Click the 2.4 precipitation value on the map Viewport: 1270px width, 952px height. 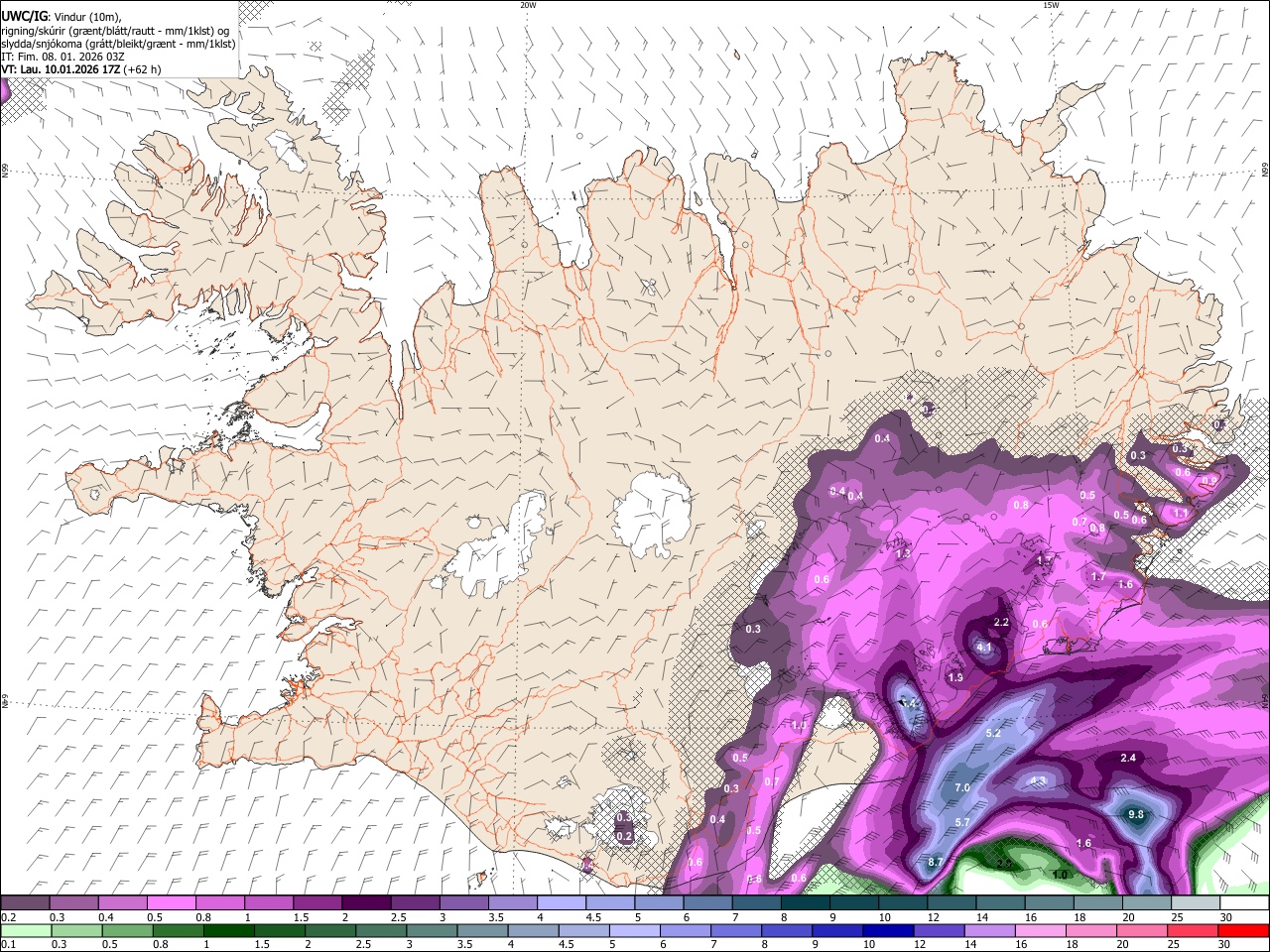(x=1128, y=758)
